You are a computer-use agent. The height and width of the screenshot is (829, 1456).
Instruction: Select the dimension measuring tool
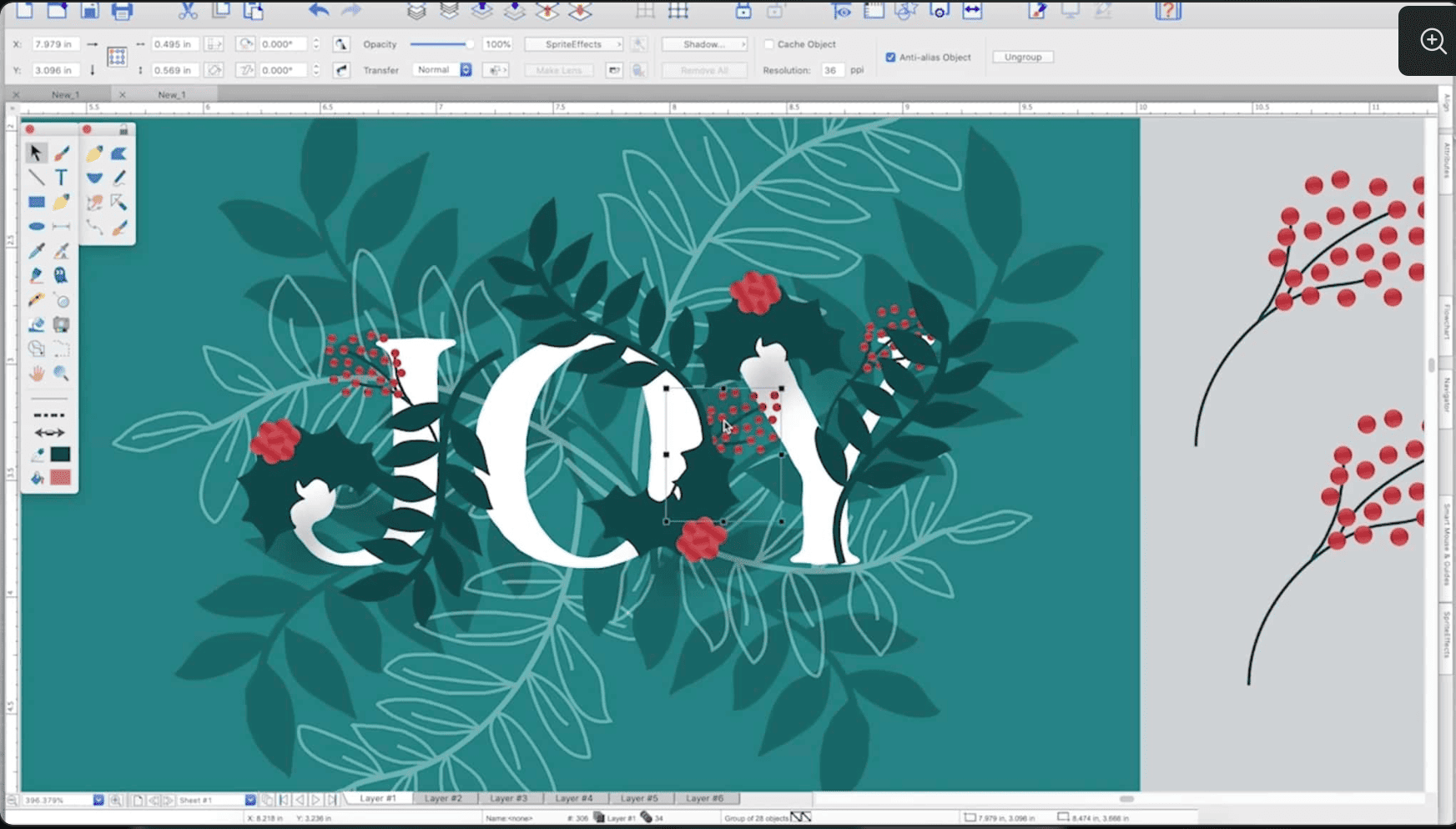coord(61,227)
